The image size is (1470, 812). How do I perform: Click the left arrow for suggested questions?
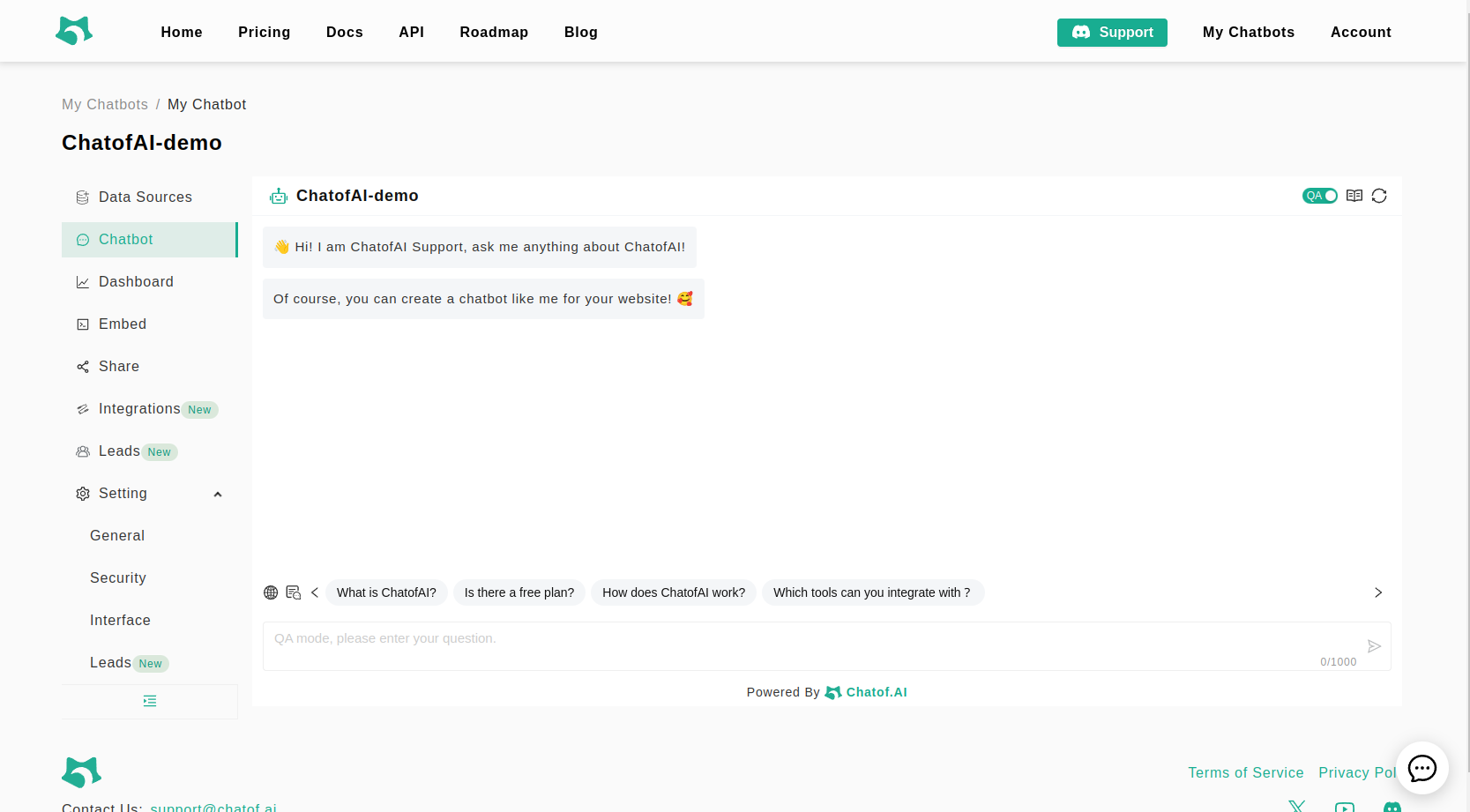(315, 592)
